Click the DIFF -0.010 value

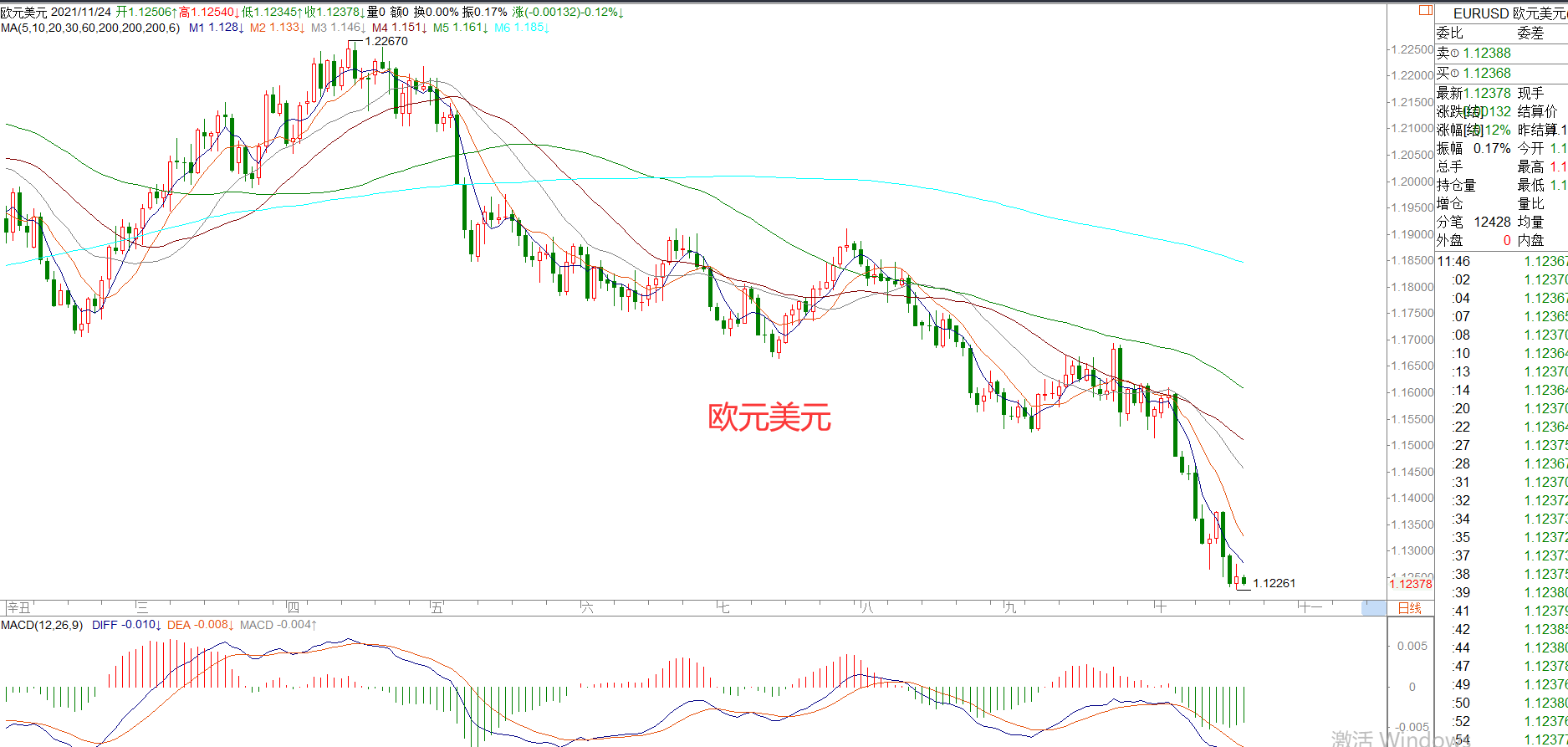point(126,625)
